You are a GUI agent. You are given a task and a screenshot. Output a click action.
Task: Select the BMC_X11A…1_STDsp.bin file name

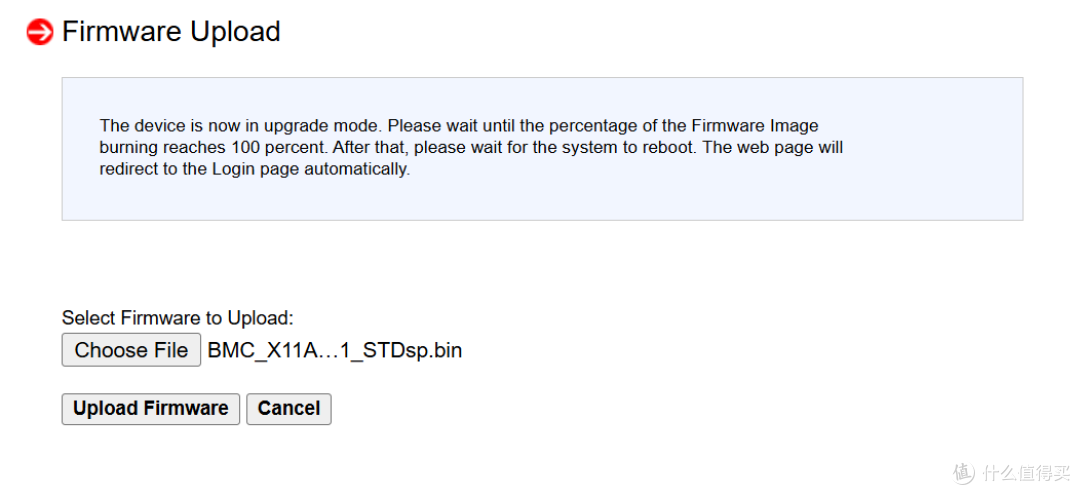click(334, 350)
